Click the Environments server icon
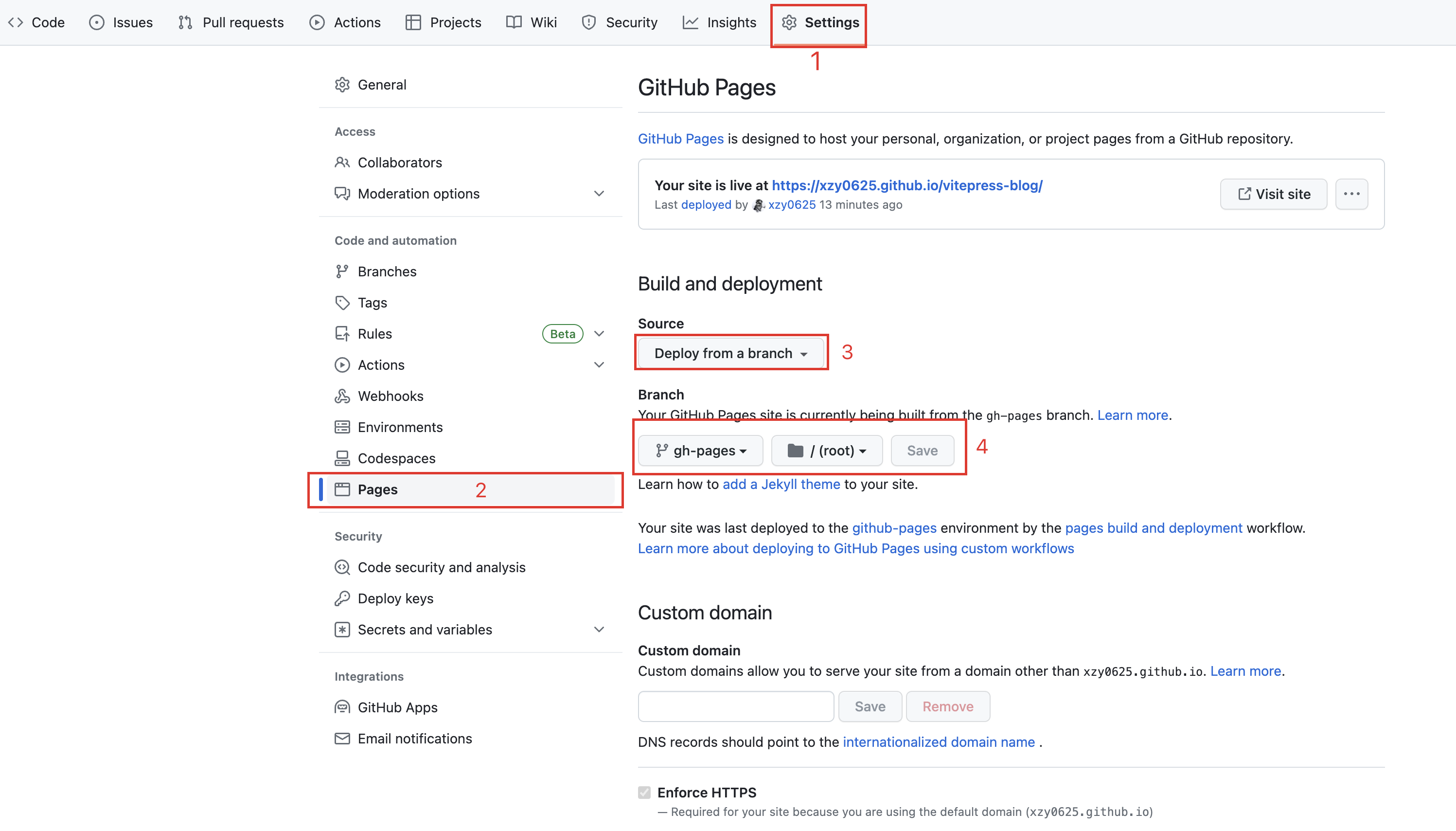Image resolution: width=1456 pixels, height=831 pixels. click(342, 427)
